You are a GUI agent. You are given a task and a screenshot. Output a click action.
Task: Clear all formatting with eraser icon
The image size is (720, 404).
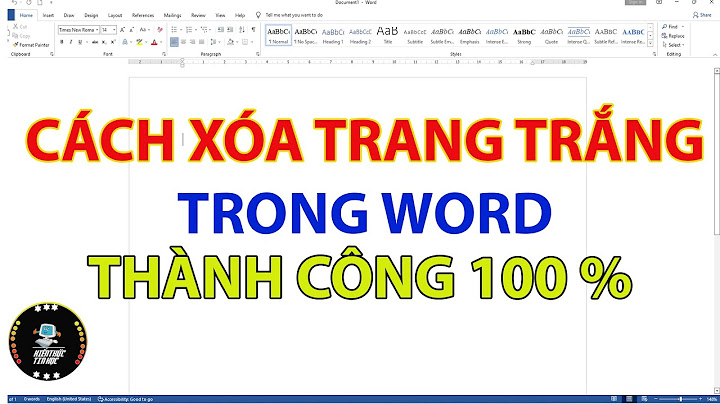pyautogui.click(x=160, y=30)
